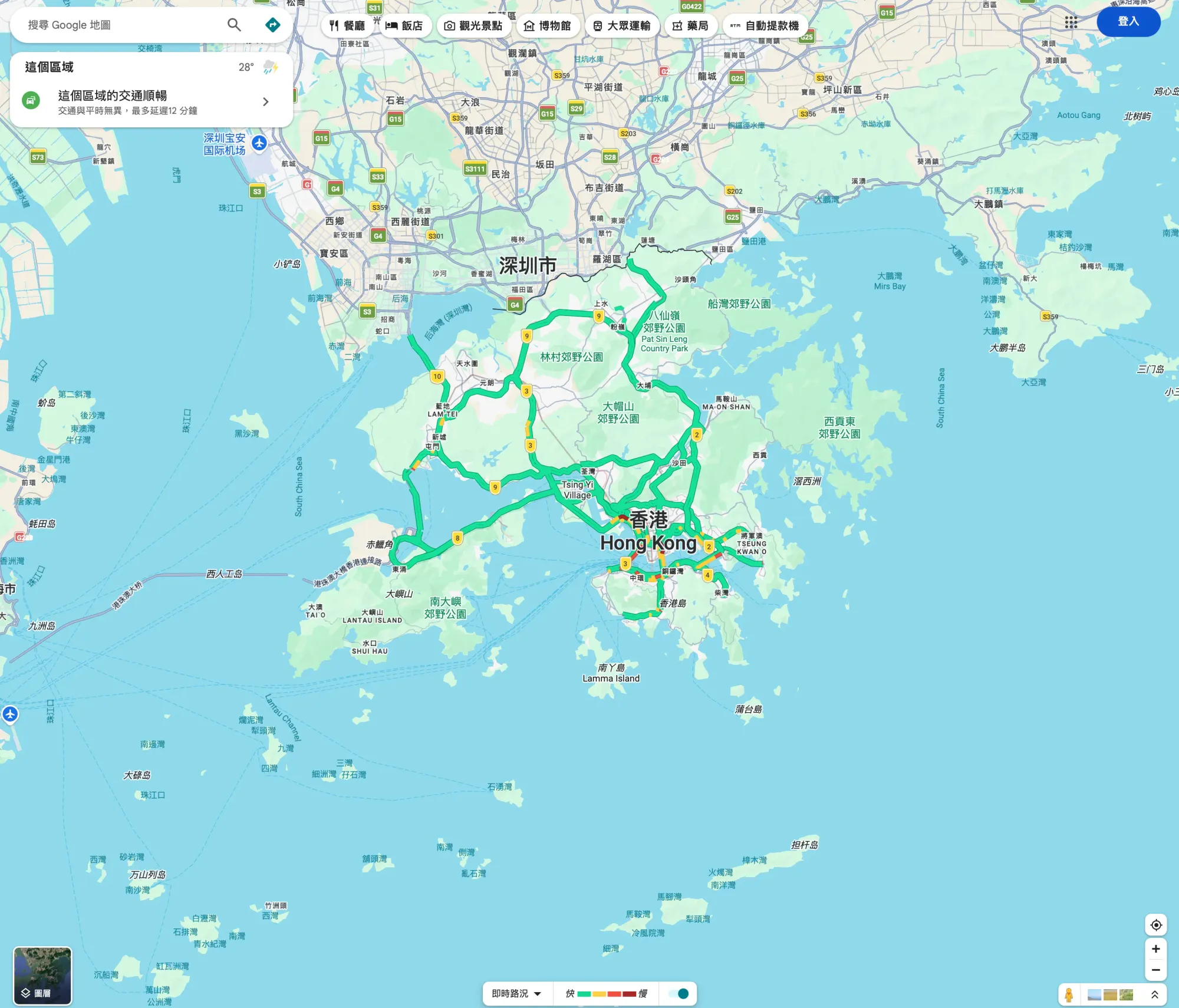Viewport: 1179px width, 1008px height.
Task: Click the 南大嶼郊野公園 park label
Action: 445,608
